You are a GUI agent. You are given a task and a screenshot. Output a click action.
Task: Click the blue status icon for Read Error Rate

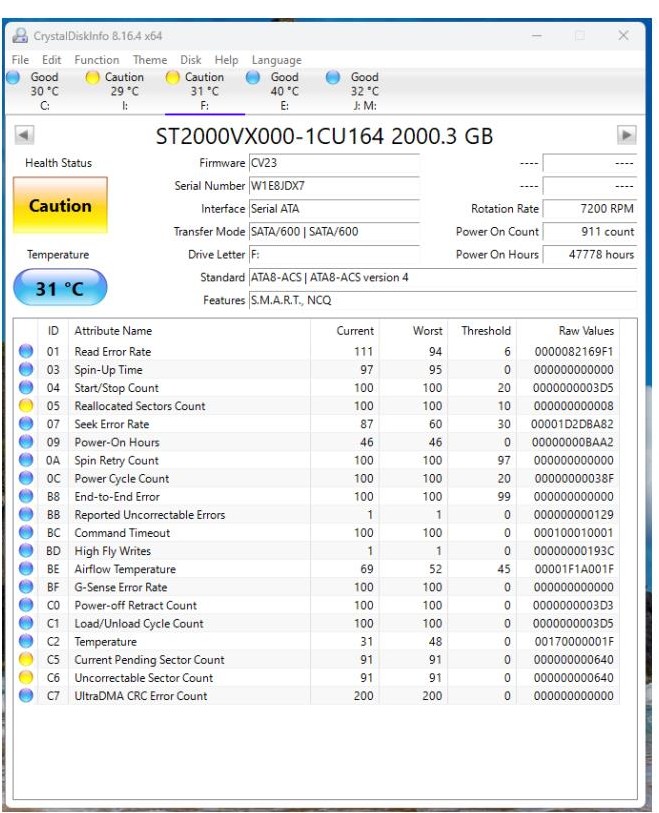click(26, 351)
